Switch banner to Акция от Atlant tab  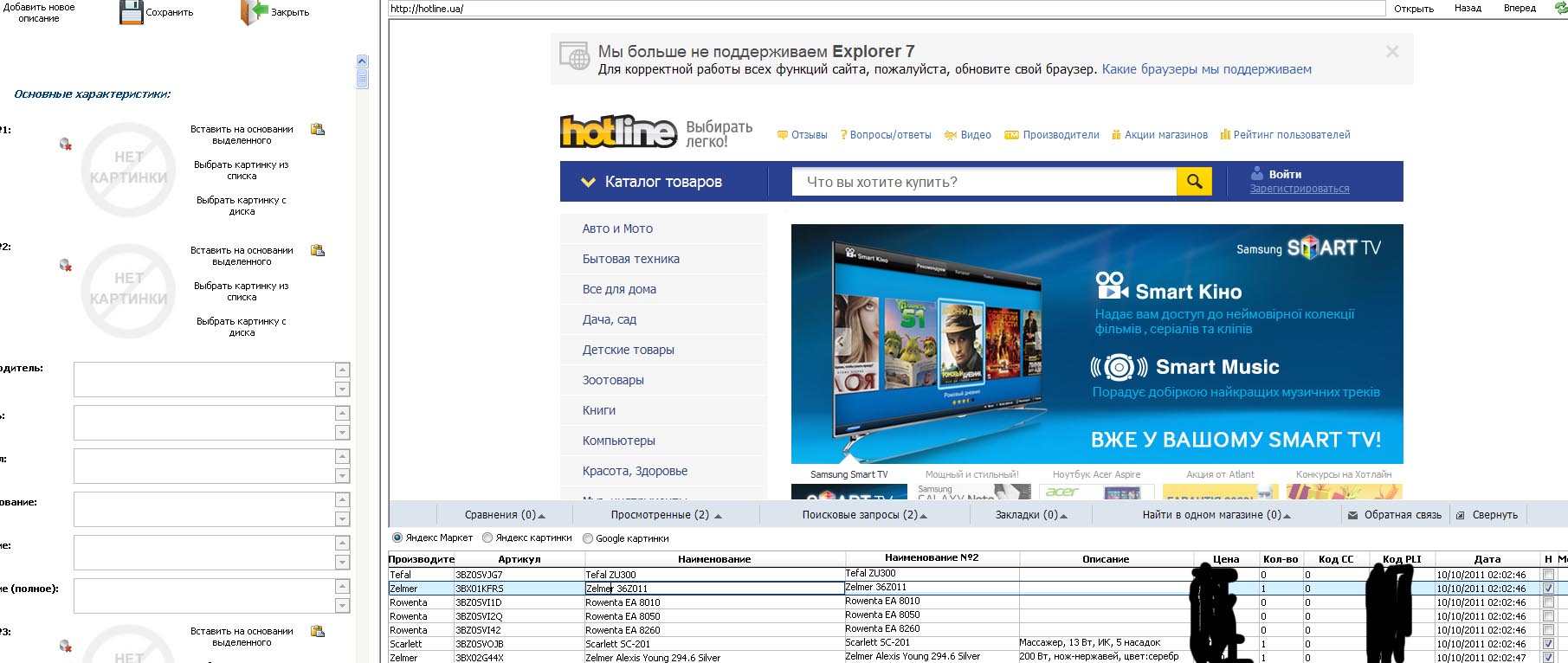click(x=1220, y=474)
